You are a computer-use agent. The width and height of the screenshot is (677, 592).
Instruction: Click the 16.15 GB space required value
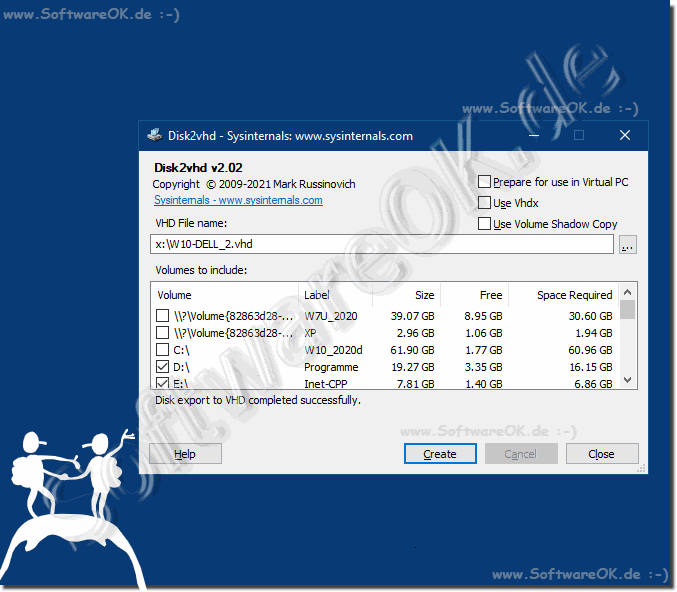pos(591,367)
